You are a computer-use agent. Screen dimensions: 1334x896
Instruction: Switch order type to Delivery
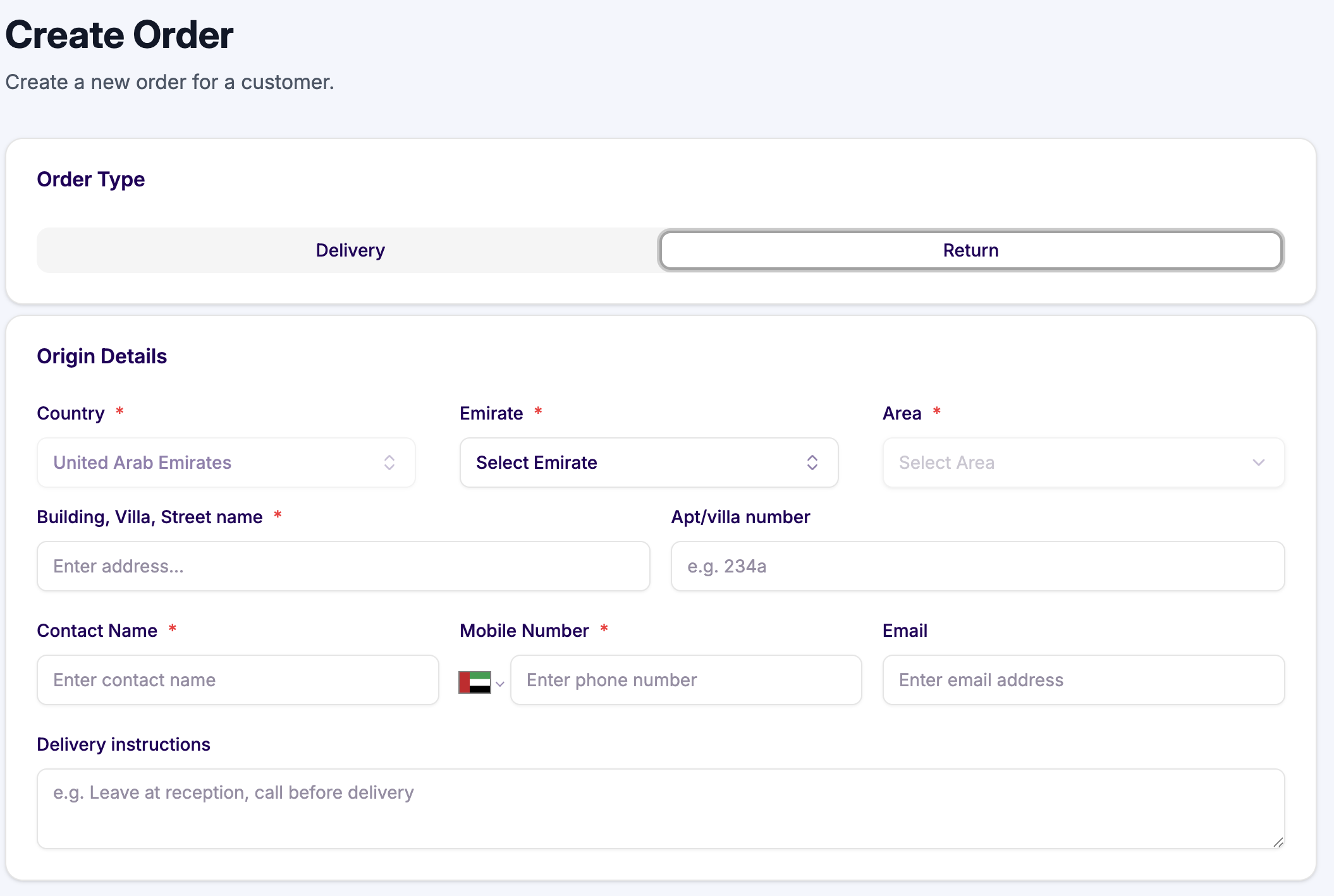click(x=350, y=250)
